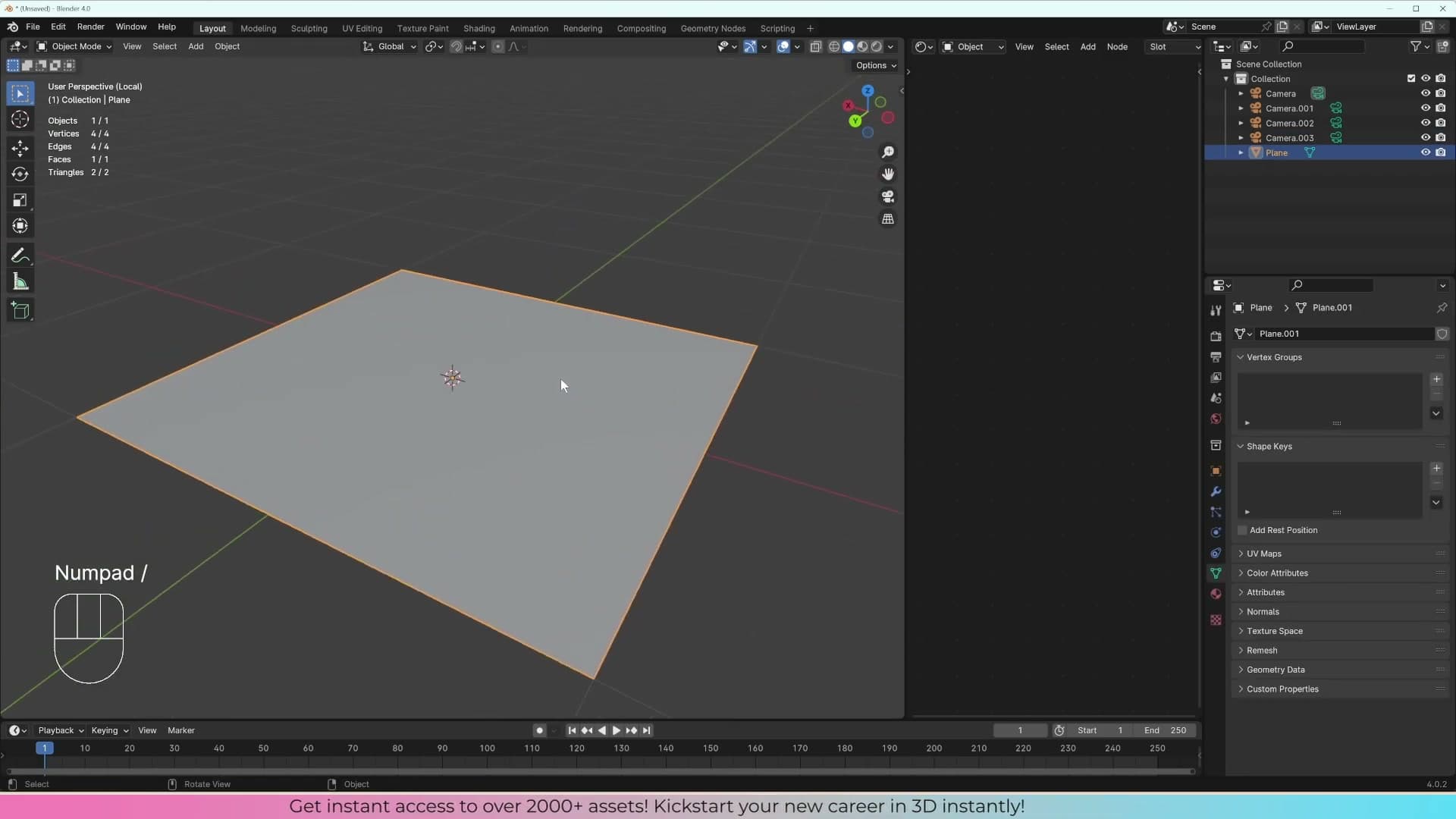The image size is (1456, 819).
Task: Open the Physics properties tab
Action: (x=1216, y=532)
